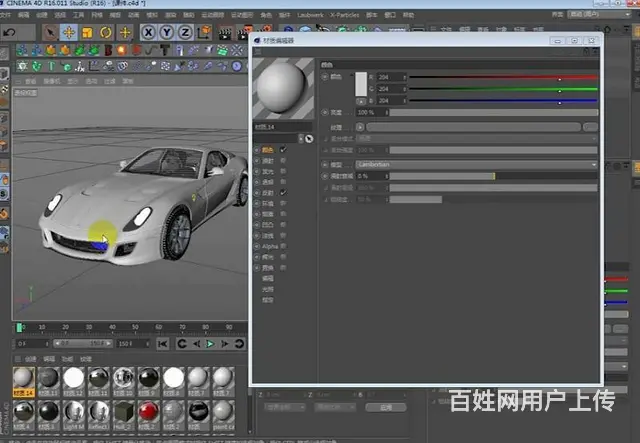
Task: Click the green upward arrow icon in third row
Action: 51,66
